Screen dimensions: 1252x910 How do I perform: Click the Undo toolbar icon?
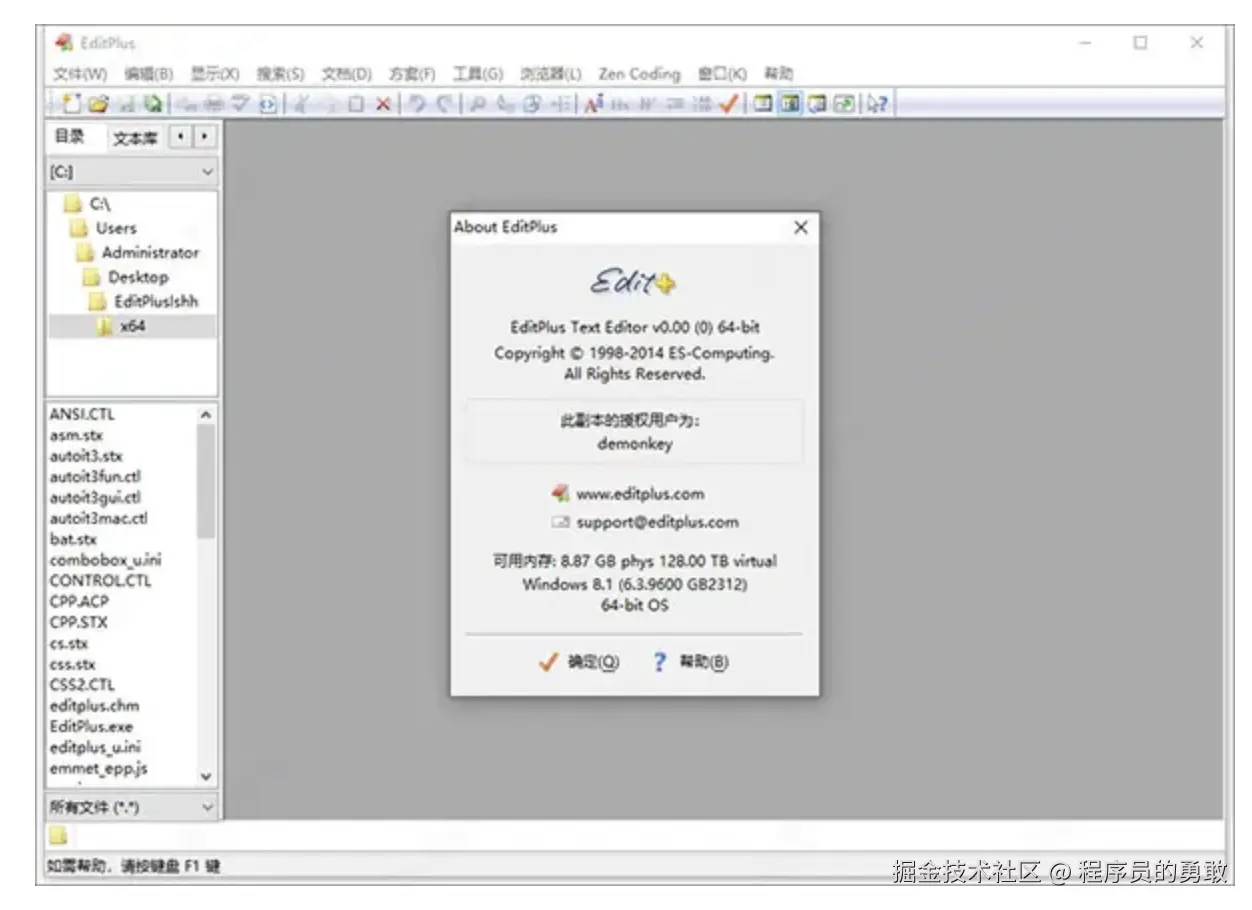point(416,103)
